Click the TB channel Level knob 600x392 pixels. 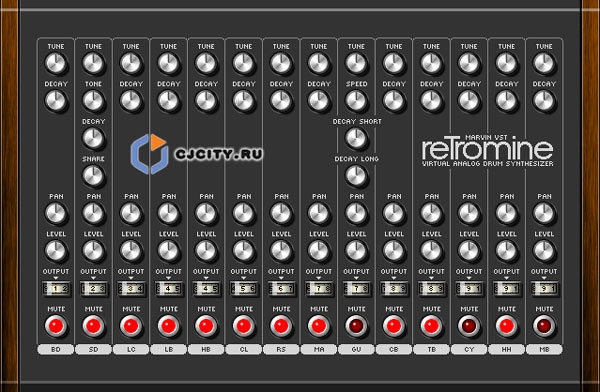point(431,250)
